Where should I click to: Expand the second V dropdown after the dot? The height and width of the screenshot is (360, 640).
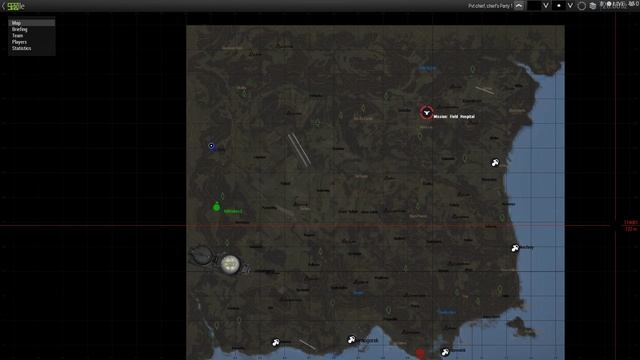tap(570, 6)
